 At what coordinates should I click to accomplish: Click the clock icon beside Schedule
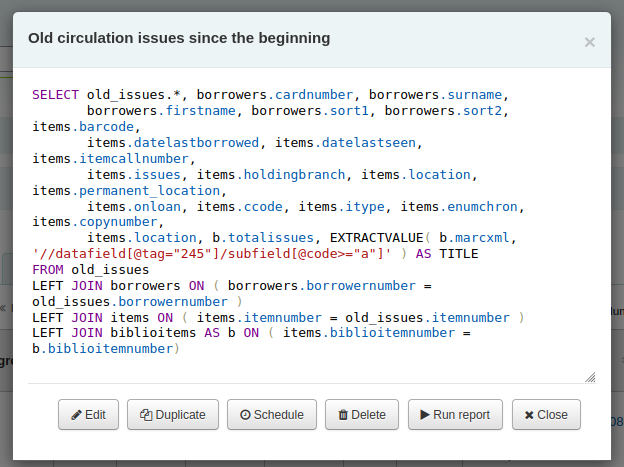tap(245, 415)
